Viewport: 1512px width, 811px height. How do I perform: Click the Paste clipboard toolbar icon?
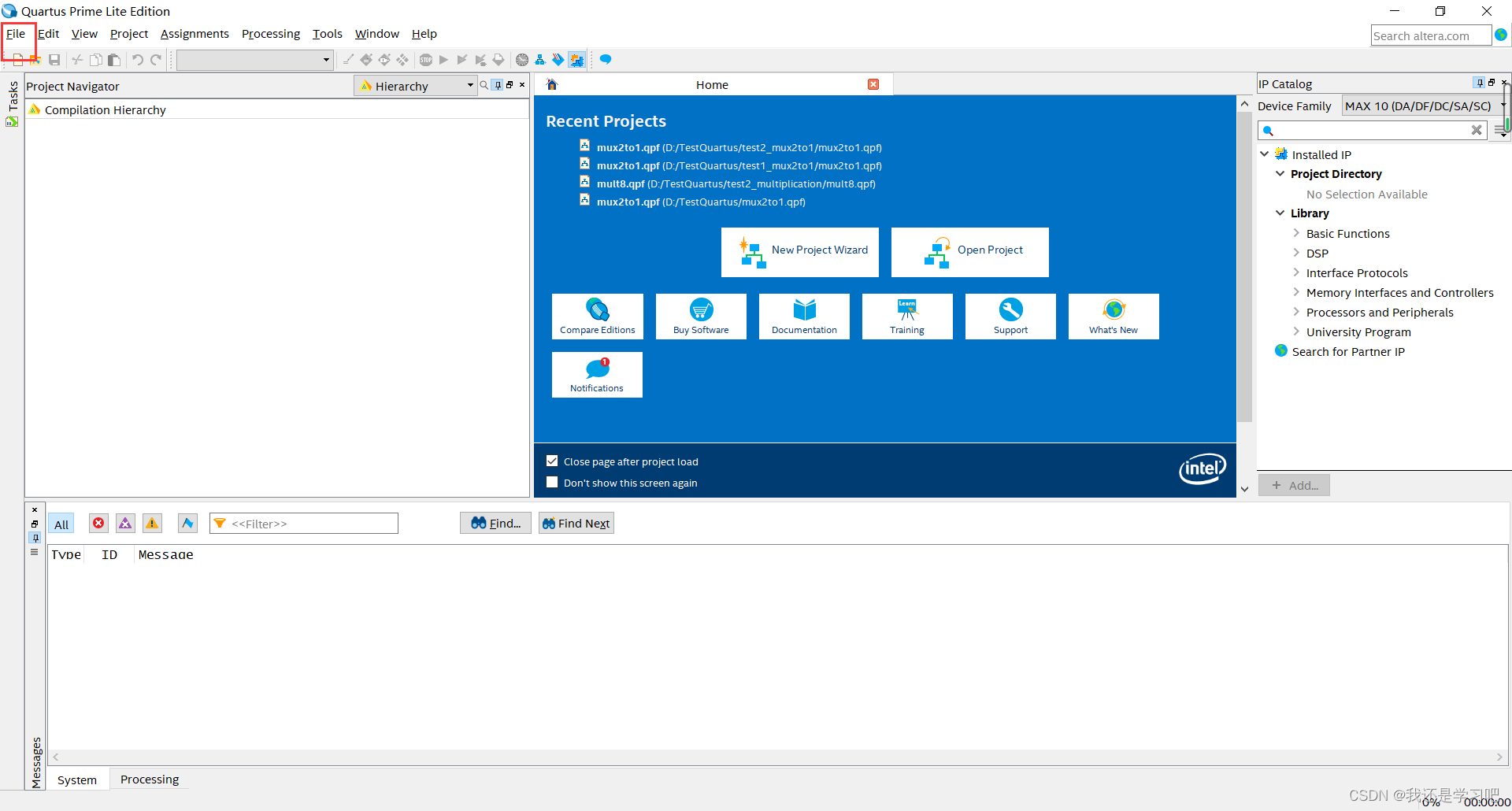click(x=114, y=60)
